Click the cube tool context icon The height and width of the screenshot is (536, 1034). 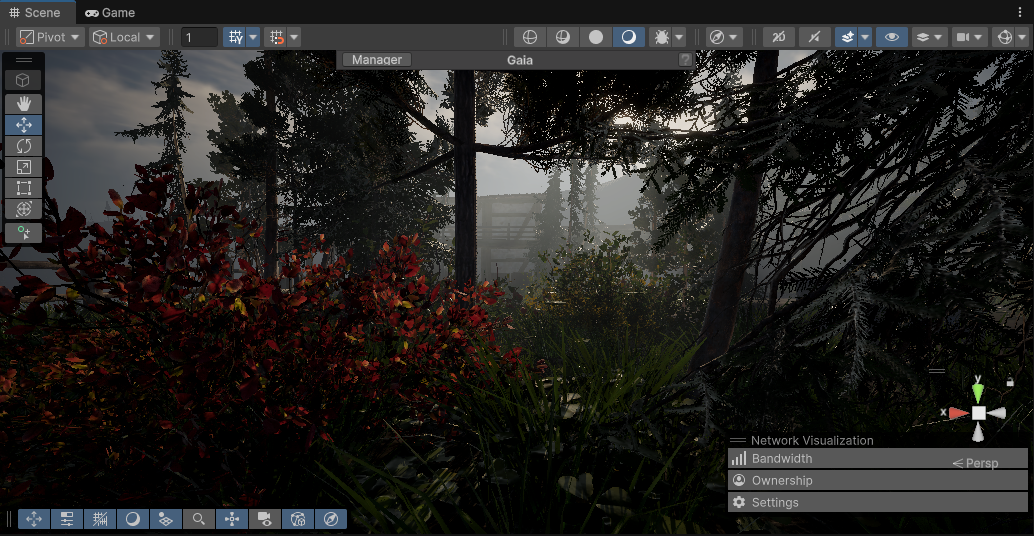pos(24,80)
